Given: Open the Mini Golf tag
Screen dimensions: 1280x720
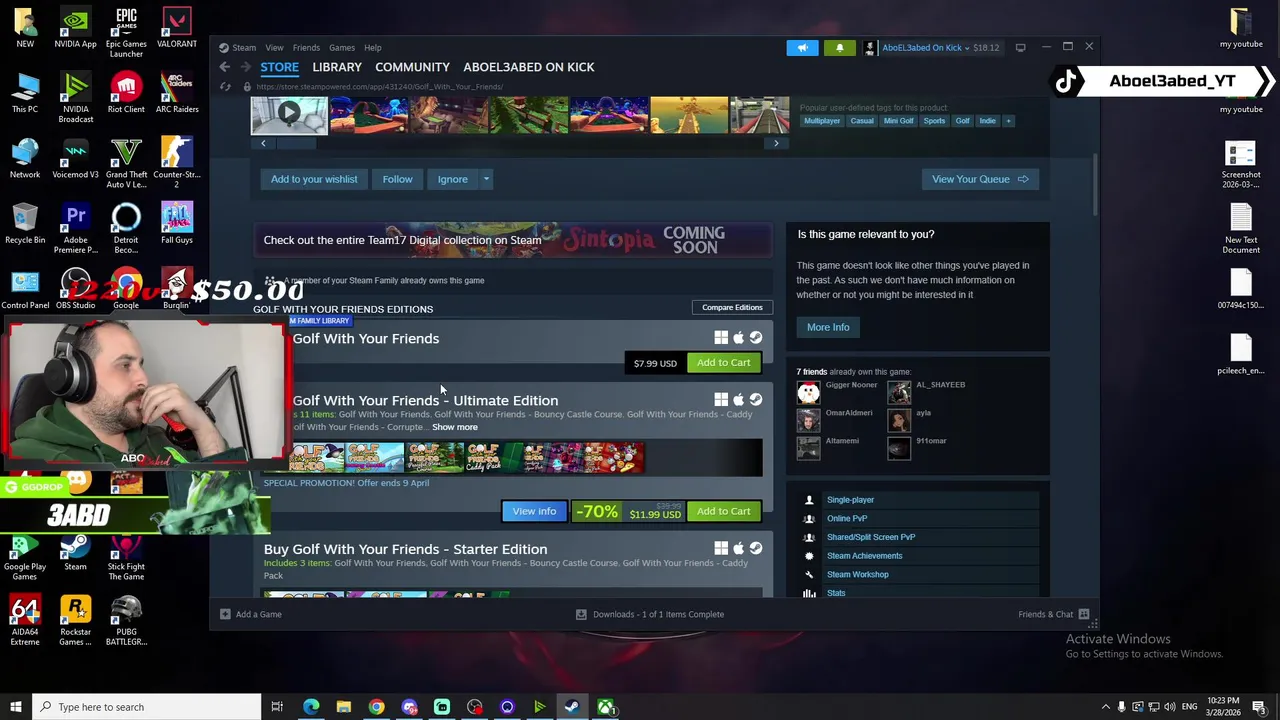Looking at the screenshot, I should [x=898, y=121].
